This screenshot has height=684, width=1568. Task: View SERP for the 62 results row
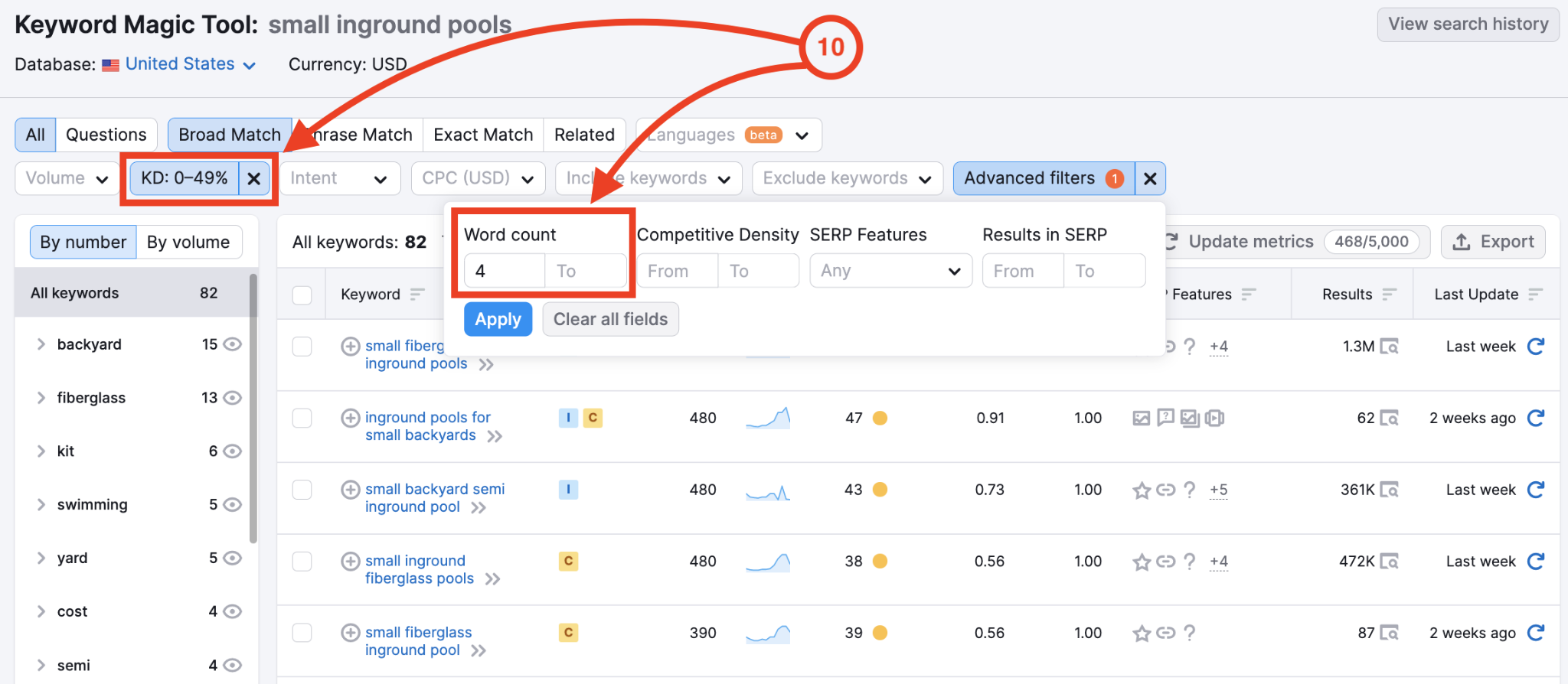1389,418
